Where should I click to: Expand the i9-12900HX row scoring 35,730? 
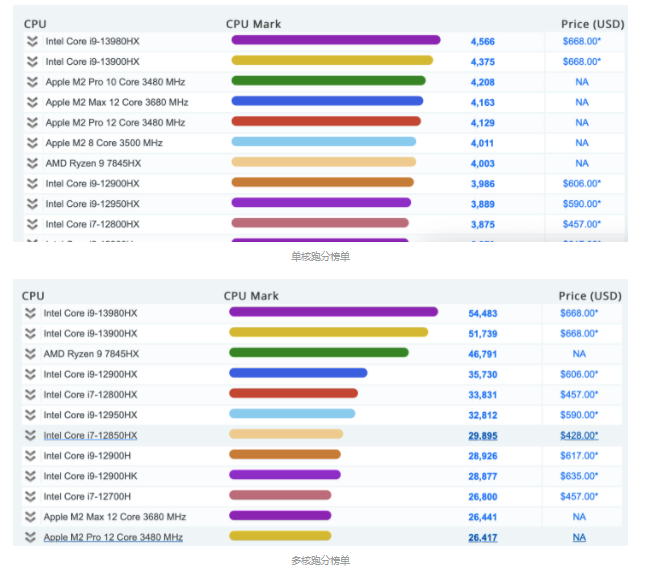30,374
